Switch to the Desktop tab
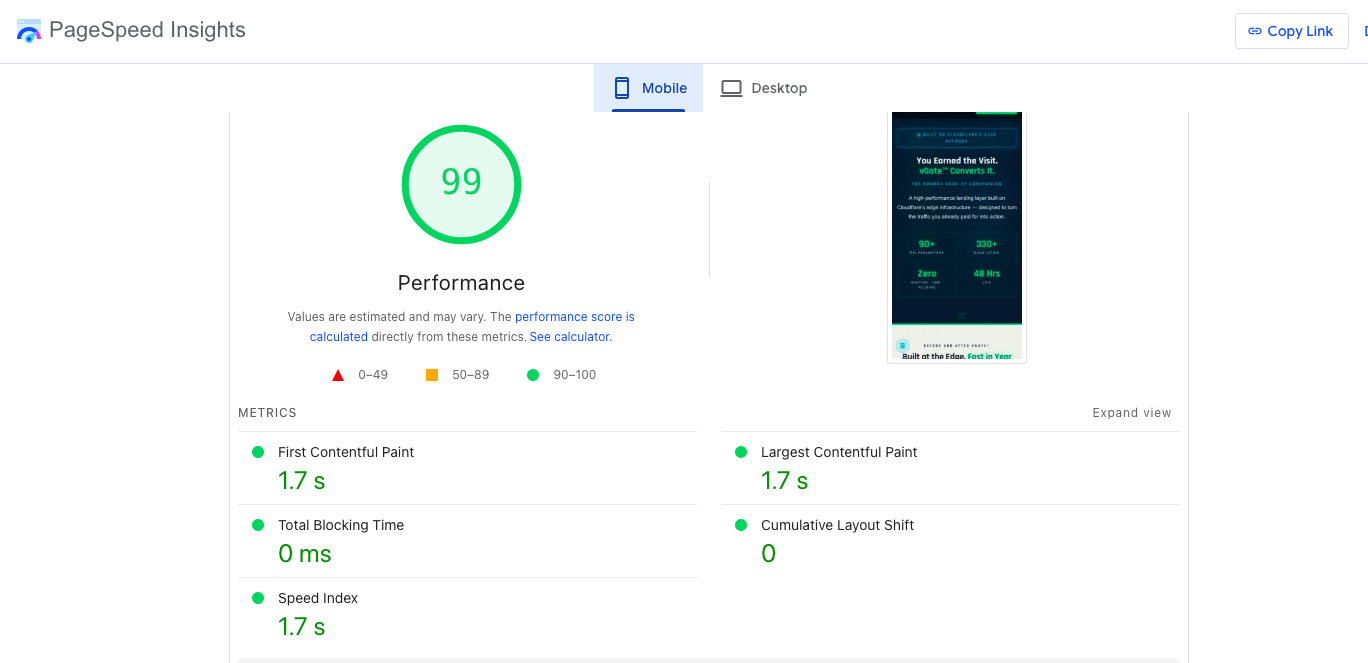The width and height of the screenshot is (1368, 663). [763, 88]
